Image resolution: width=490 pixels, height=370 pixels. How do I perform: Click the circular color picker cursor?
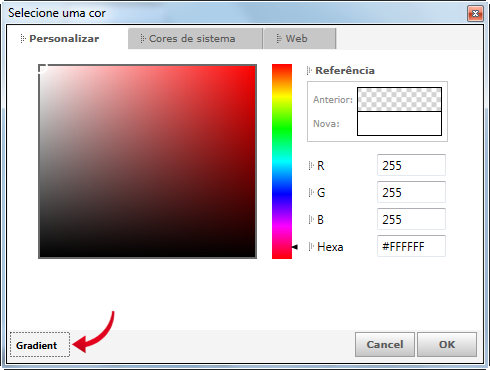[x=42, y=68]
